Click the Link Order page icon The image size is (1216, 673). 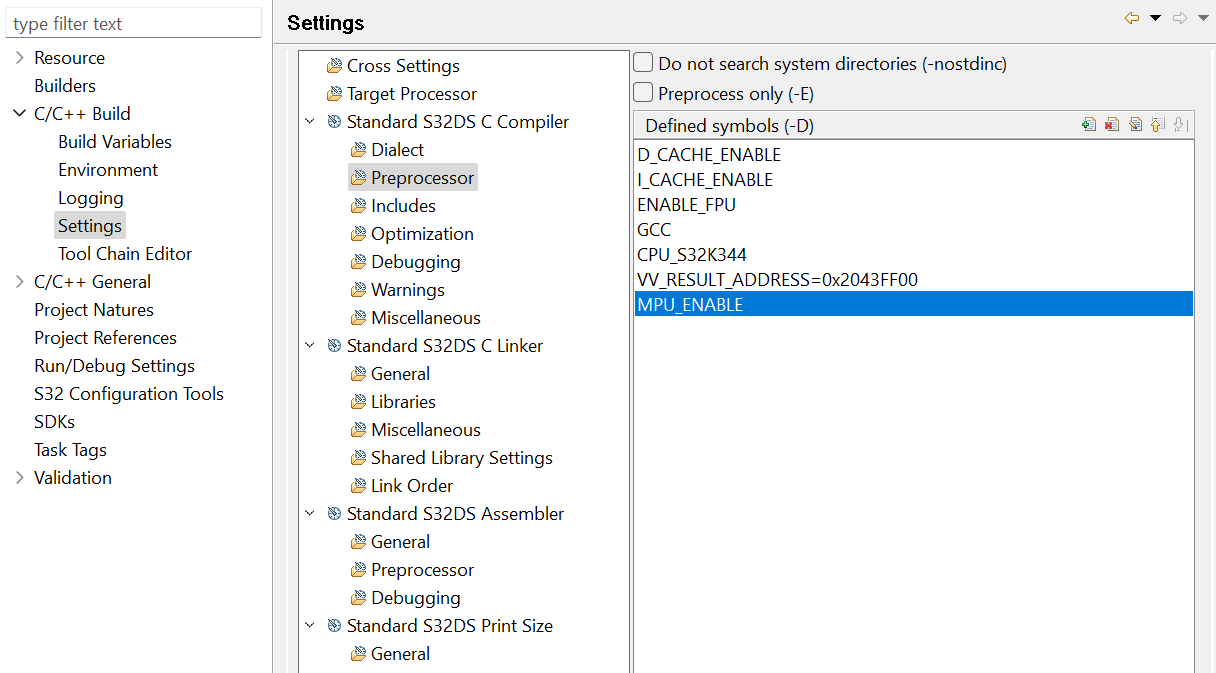point(358,486)
